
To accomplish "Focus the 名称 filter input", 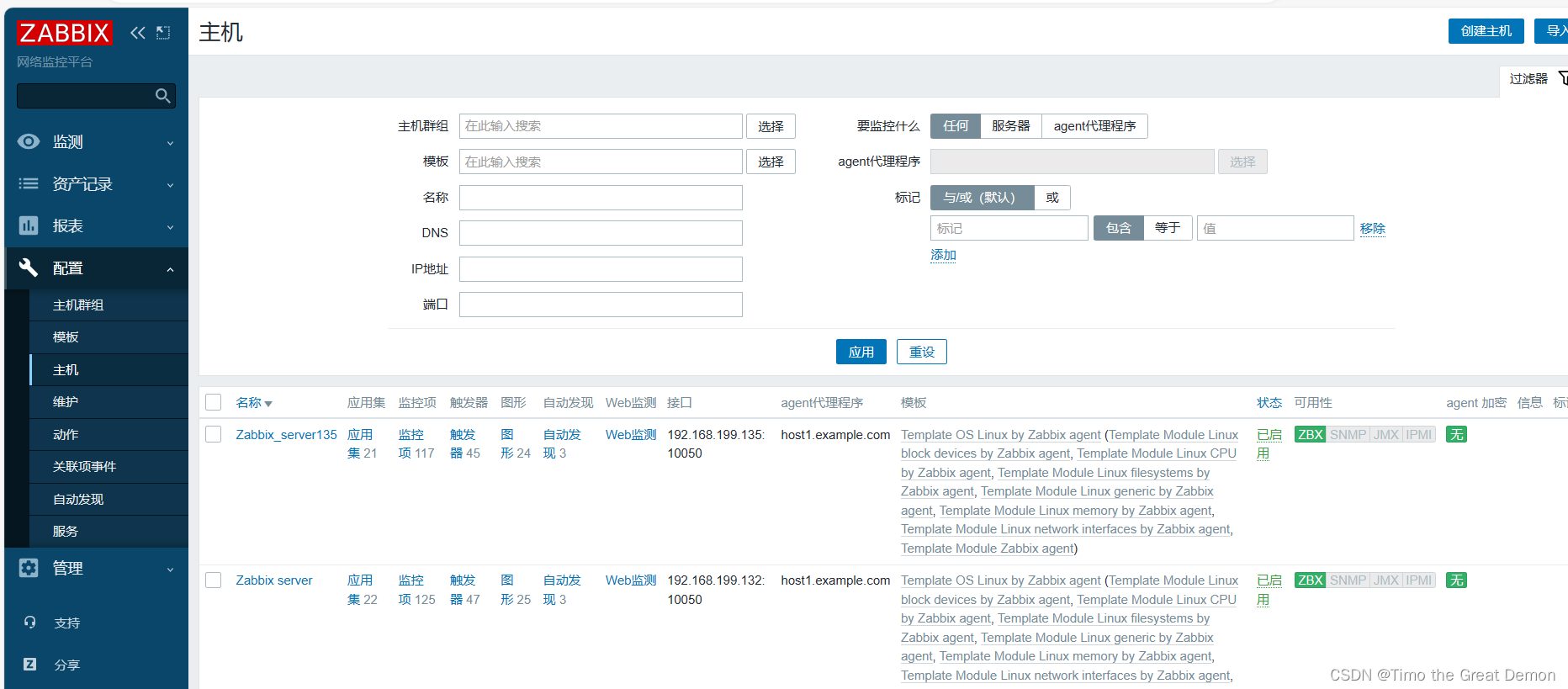I will pos(601,198).
